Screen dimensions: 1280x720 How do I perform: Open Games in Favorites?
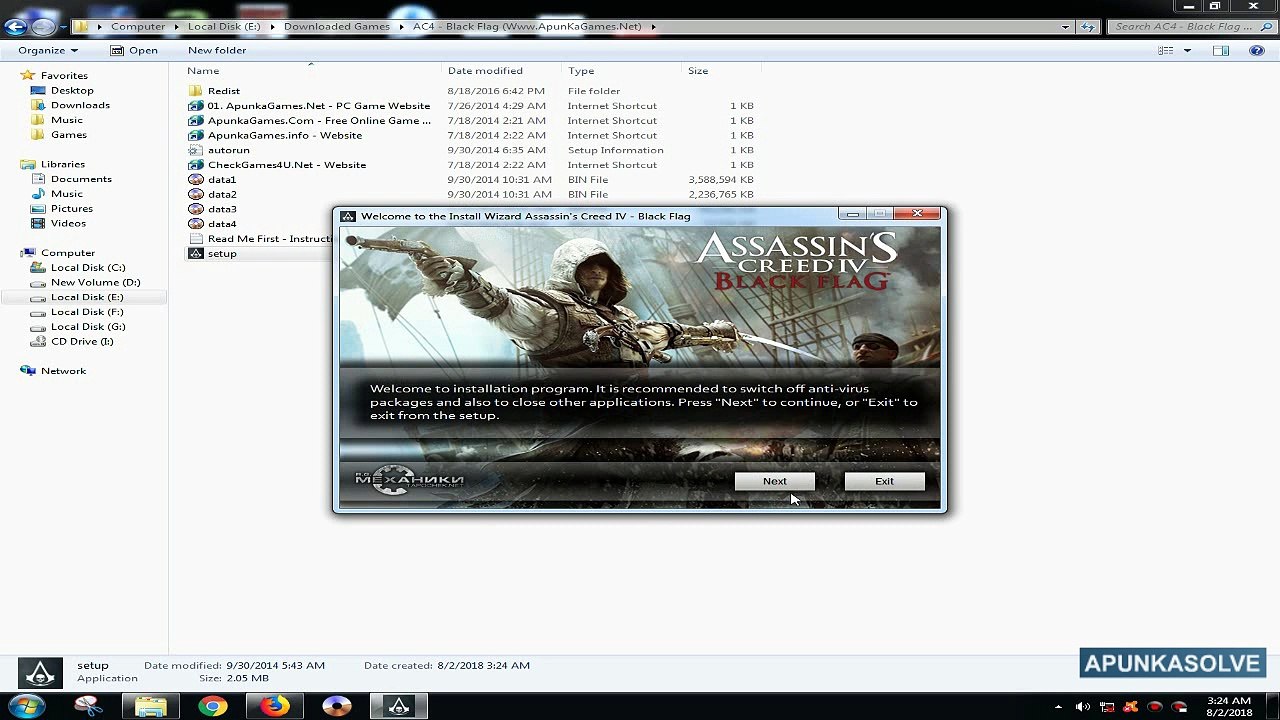coord(69,135)
